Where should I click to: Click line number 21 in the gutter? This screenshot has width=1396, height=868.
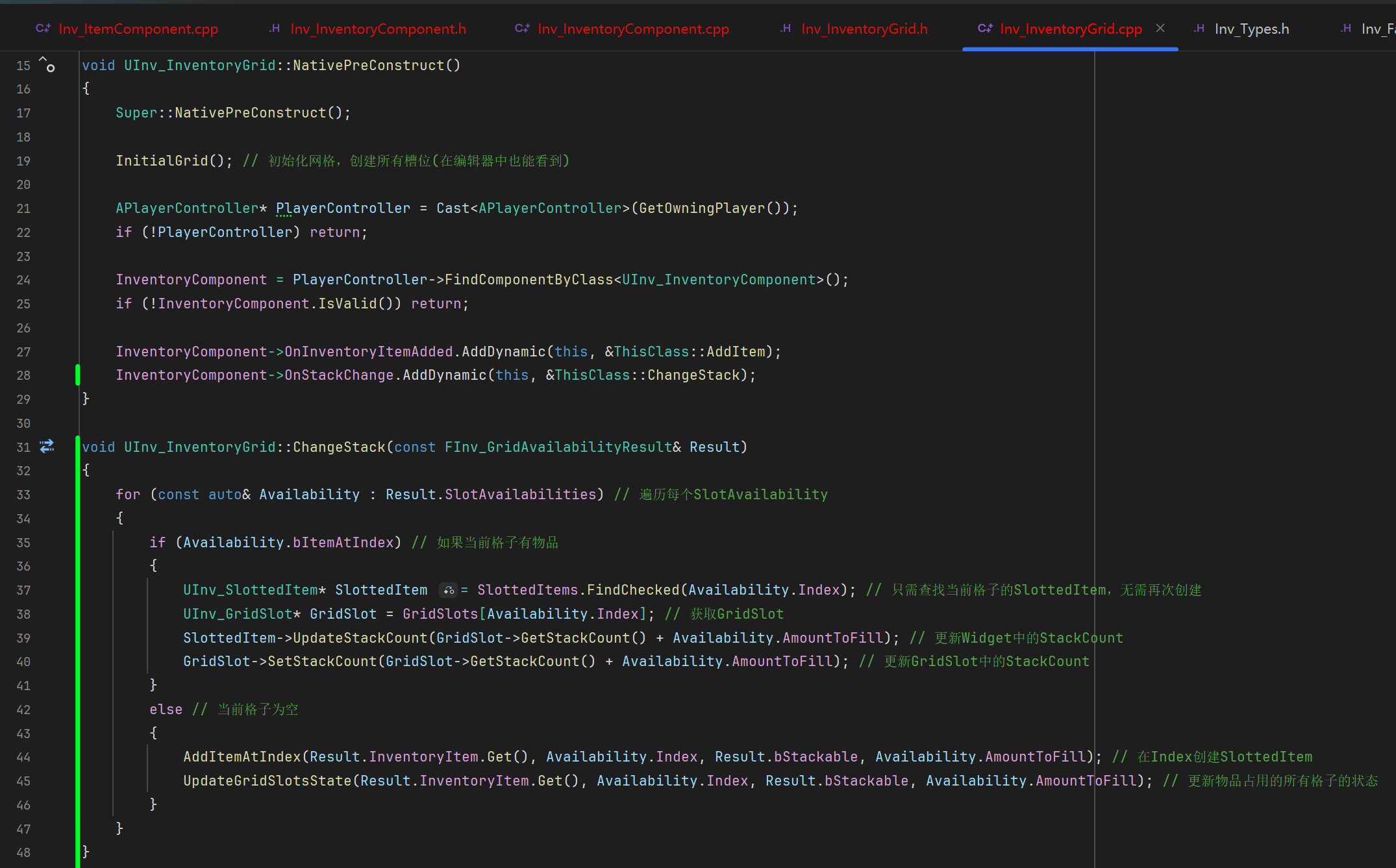[x=23, y=208]
